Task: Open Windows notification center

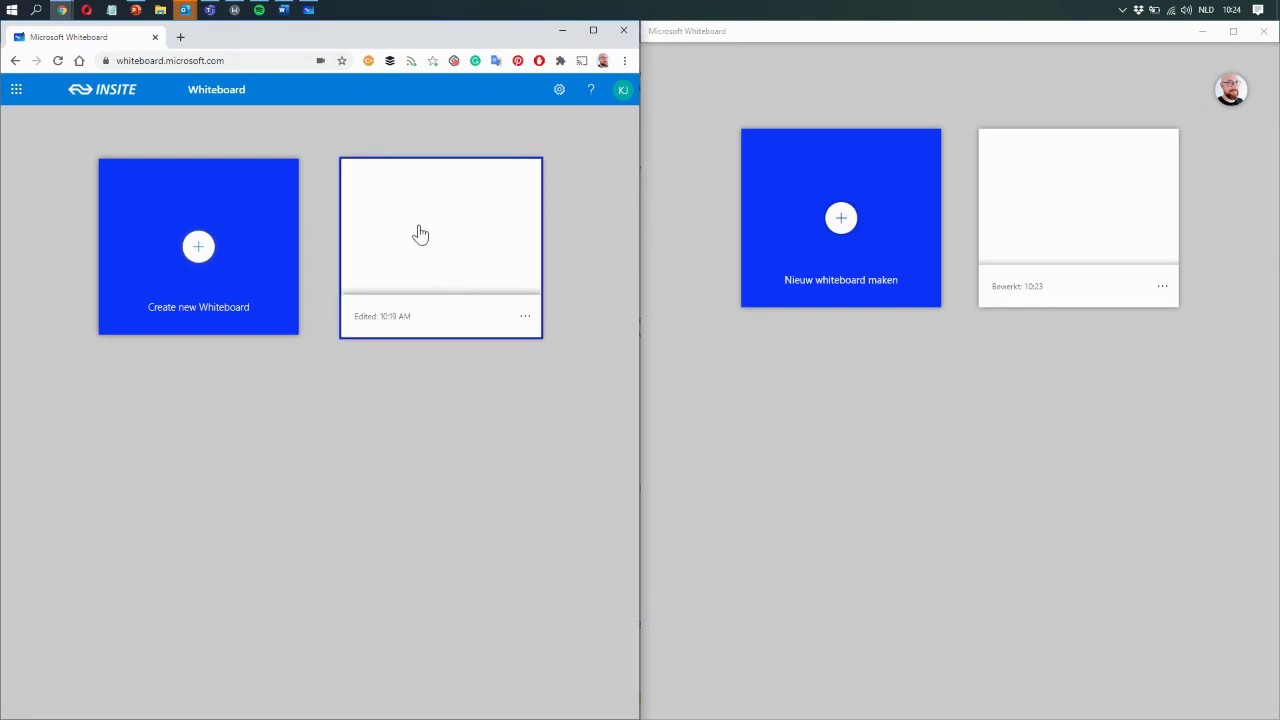Action: point(1258,10)
